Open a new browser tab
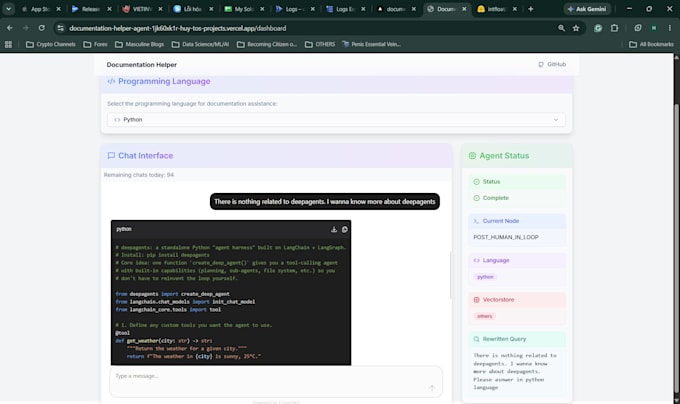The image size is (680, 404). [531, 9]
